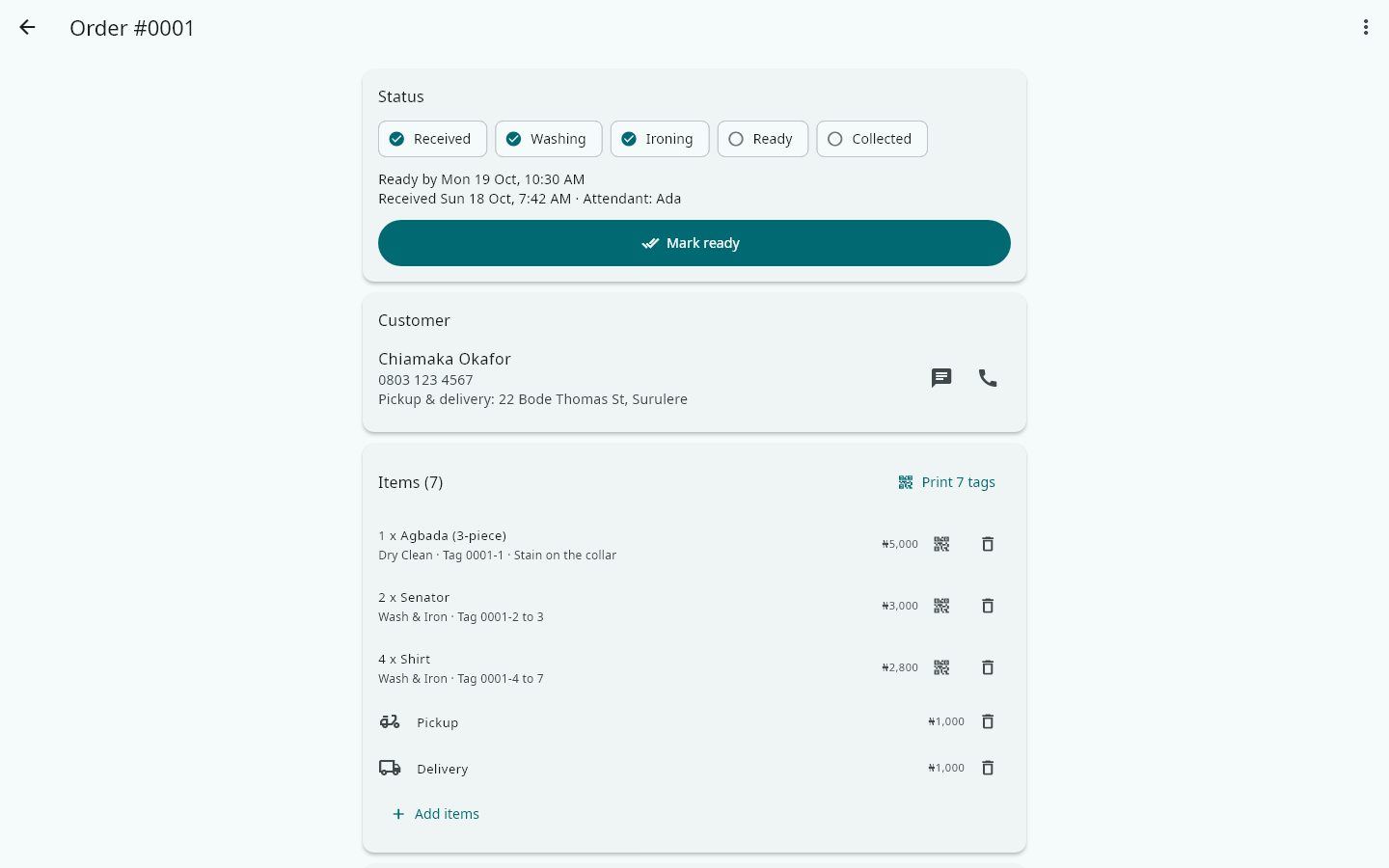The height and width of the screenshot is (868, 1389).
Task: Set status to Ready chip
Action: pyautogui.click(x=763, y=139)
